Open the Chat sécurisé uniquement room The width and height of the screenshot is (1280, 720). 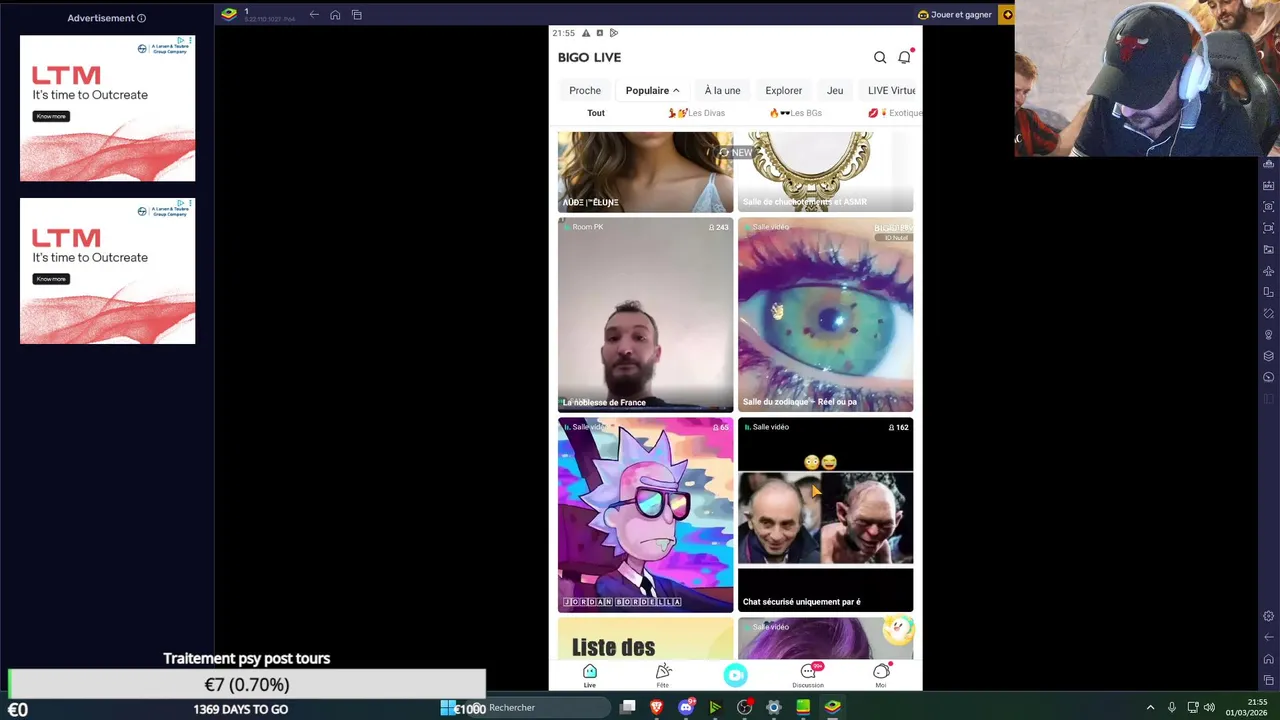(x=825, y=514)
